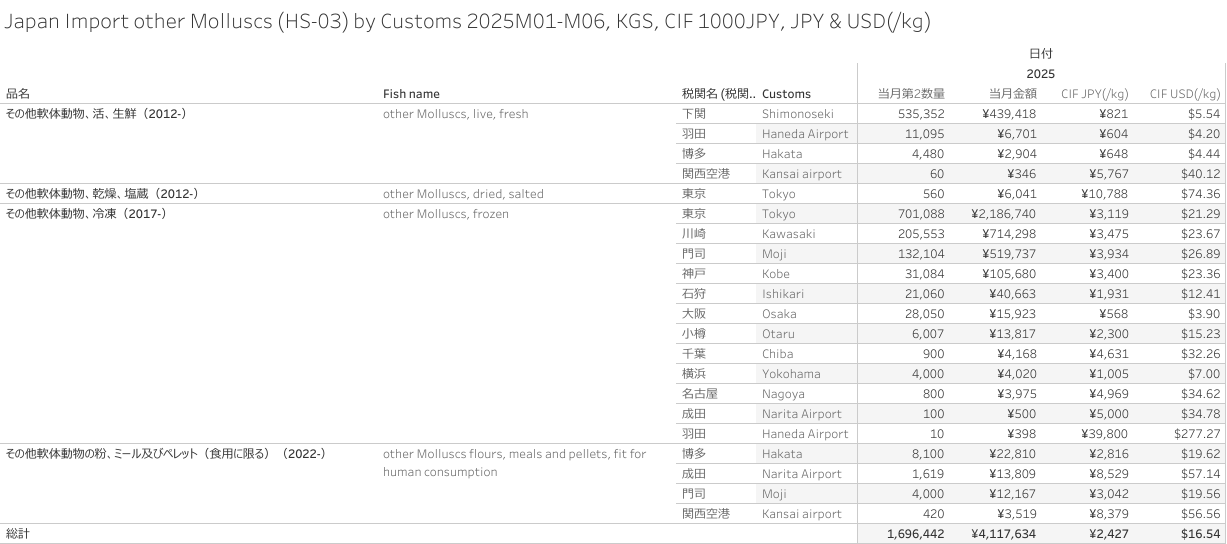Click the Fish name column header
Viewport: 1227px width, 544px height.
point(411,94)
